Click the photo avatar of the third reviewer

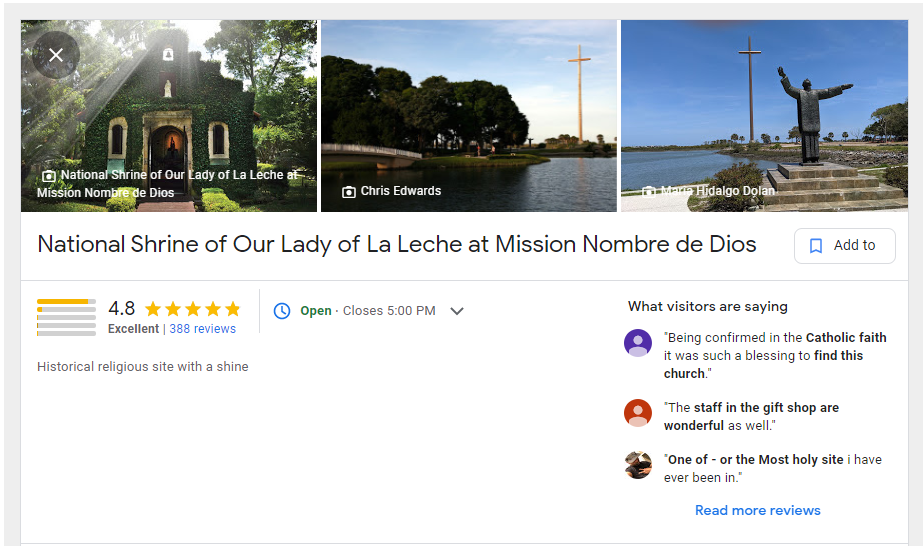[x=638, y=465]
